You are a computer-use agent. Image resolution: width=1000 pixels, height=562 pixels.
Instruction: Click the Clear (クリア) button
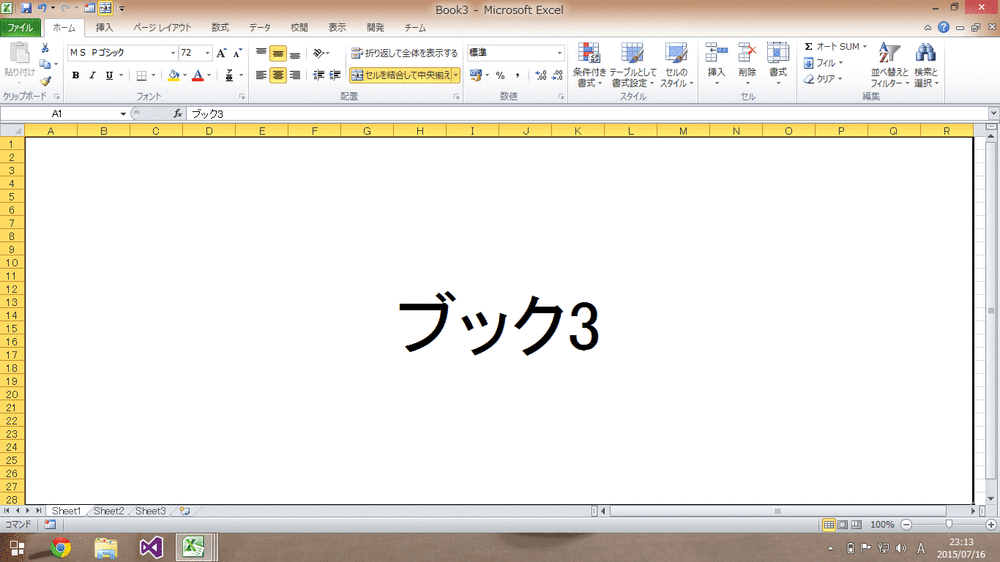coord(823,79)
